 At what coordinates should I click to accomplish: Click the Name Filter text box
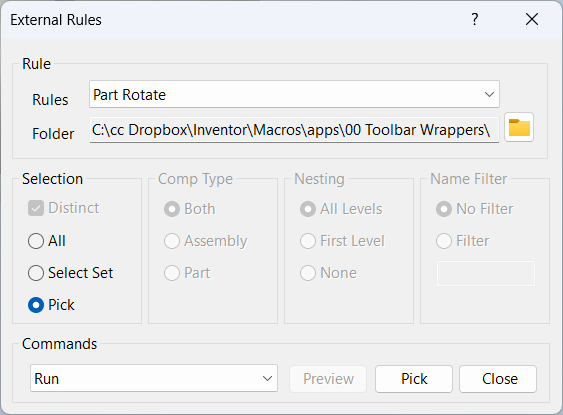pyautogui.click(x=486, y=274)
